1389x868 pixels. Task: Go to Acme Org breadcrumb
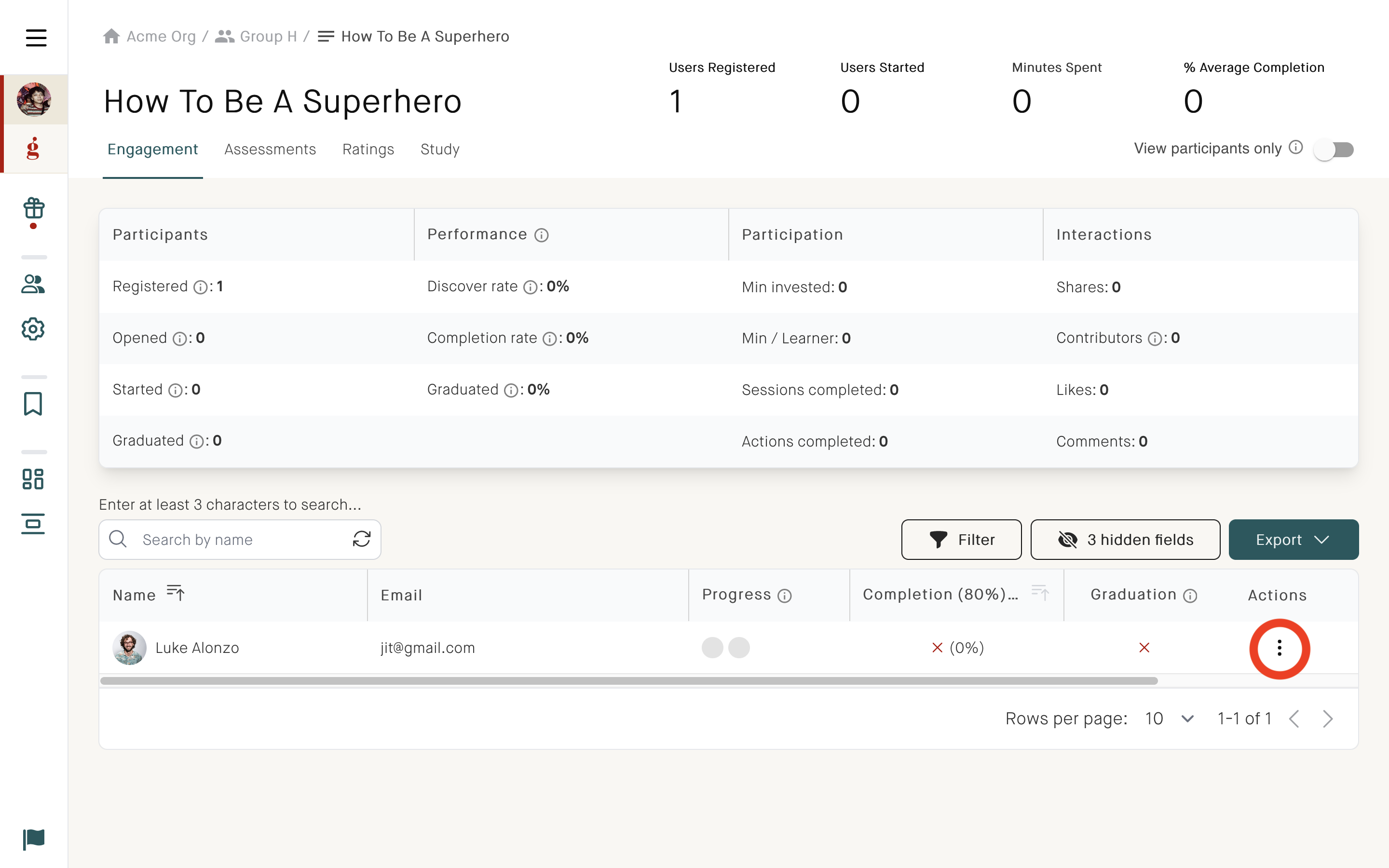(x=149, y=36)
